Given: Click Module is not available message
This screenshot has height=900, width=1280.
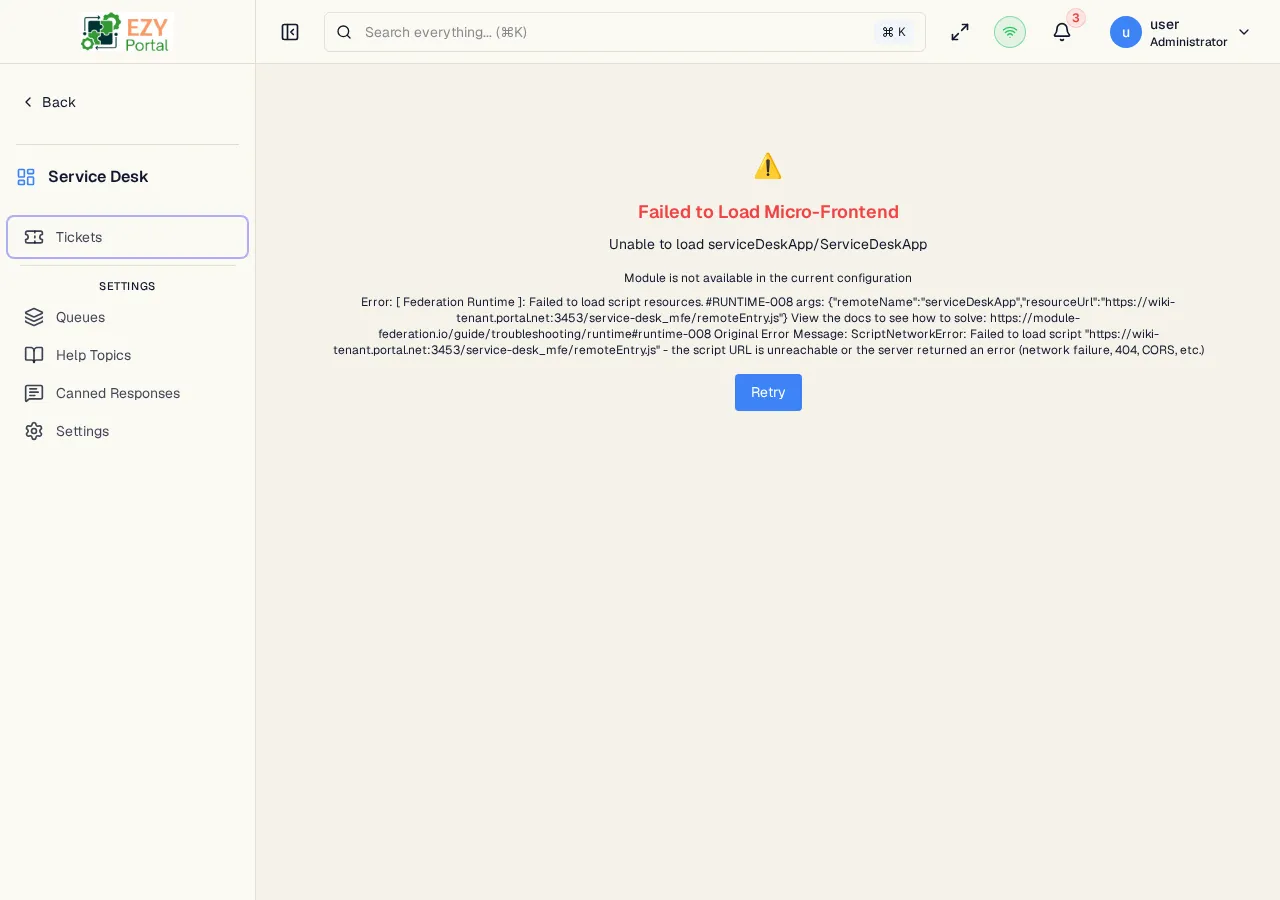Looking at the screenshot, I should pos(768,278).
